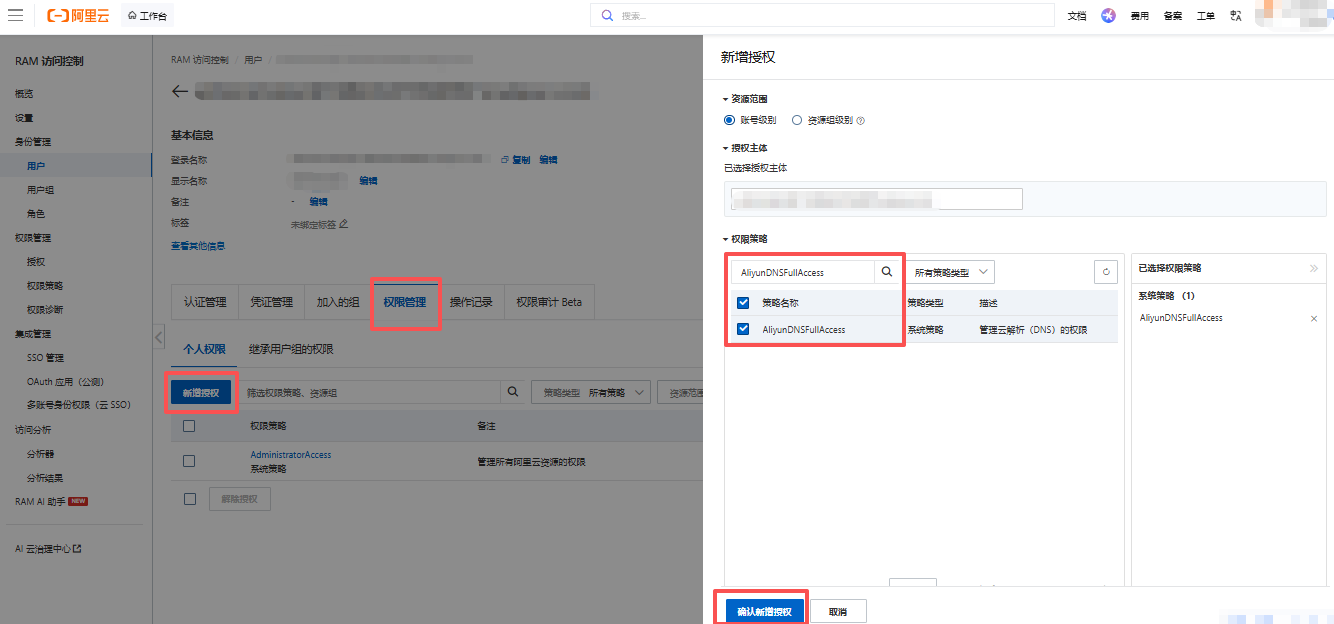
Task: Open 备案 in the top bar
Action: pos(1173,15)
